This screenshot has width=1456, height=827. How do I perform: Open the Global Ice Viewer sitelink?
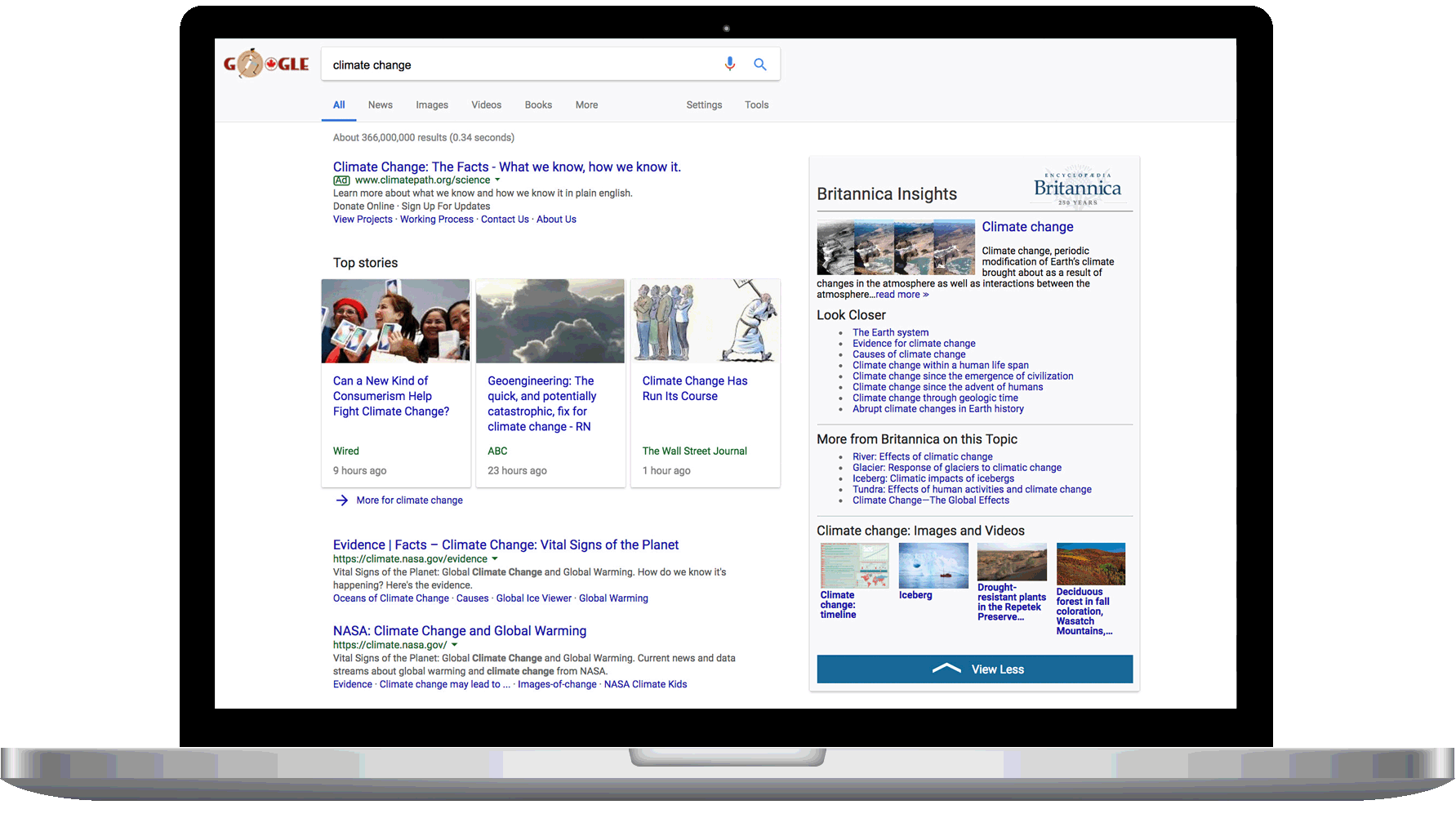[x=534, y=598]
